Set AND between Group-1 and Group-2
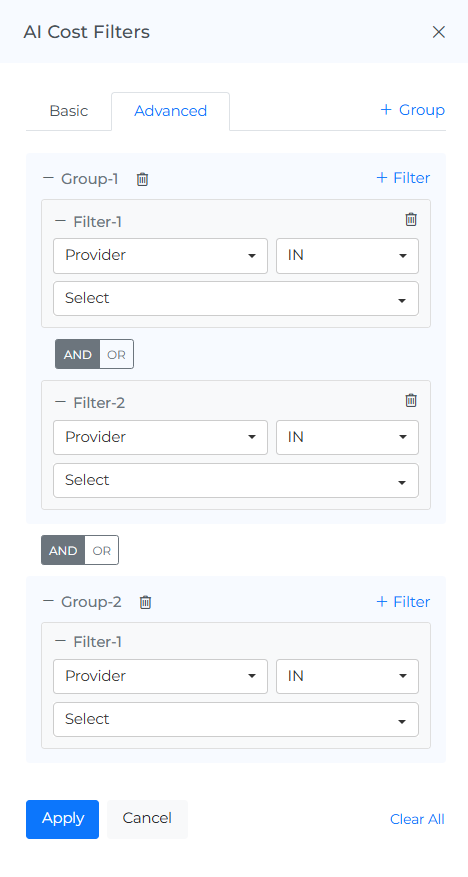The height and width of the screenshot is (877, 468). pos(63,551)
